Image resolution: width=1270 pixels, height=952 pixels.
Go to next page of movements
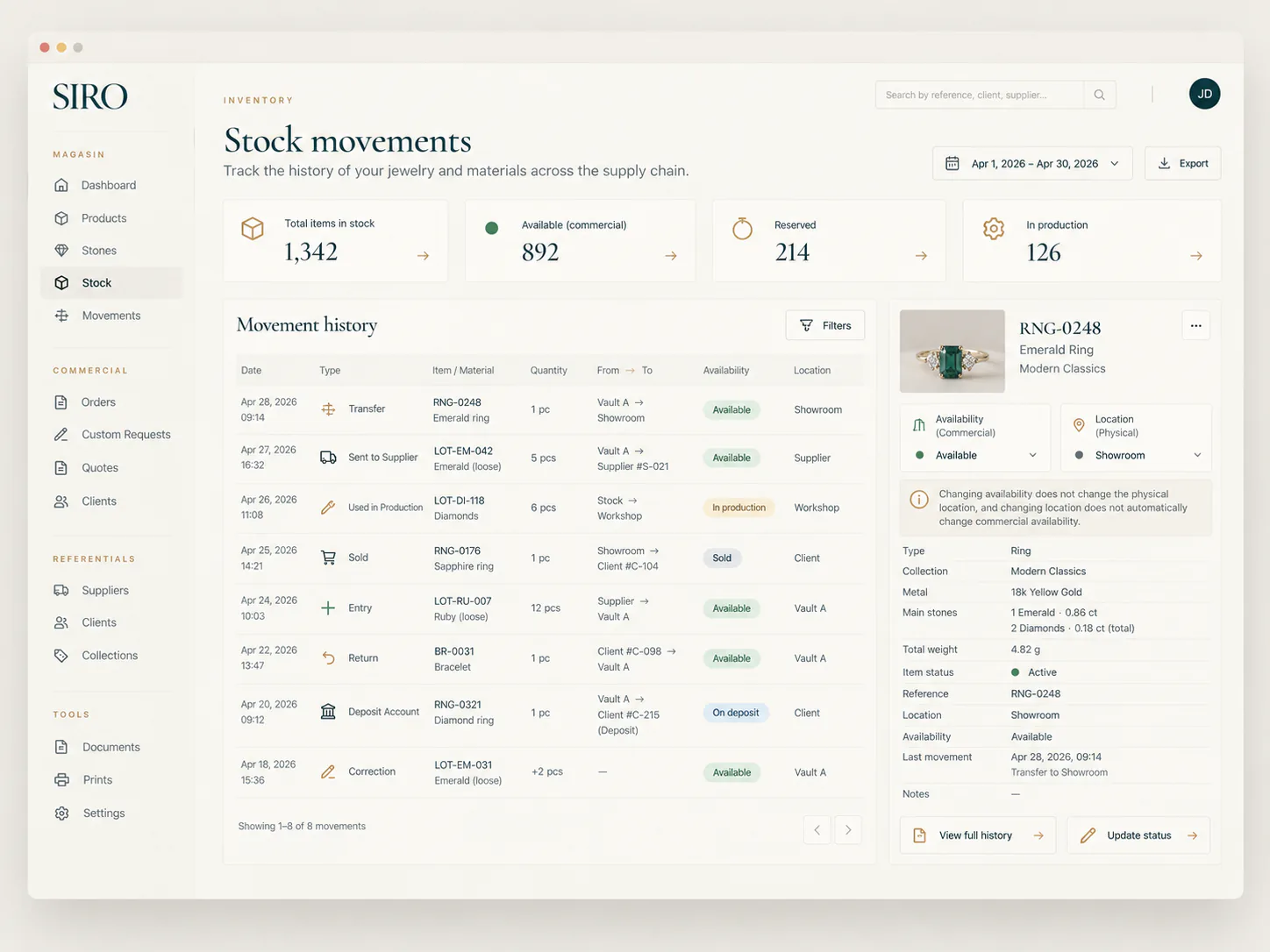[848, 830]
